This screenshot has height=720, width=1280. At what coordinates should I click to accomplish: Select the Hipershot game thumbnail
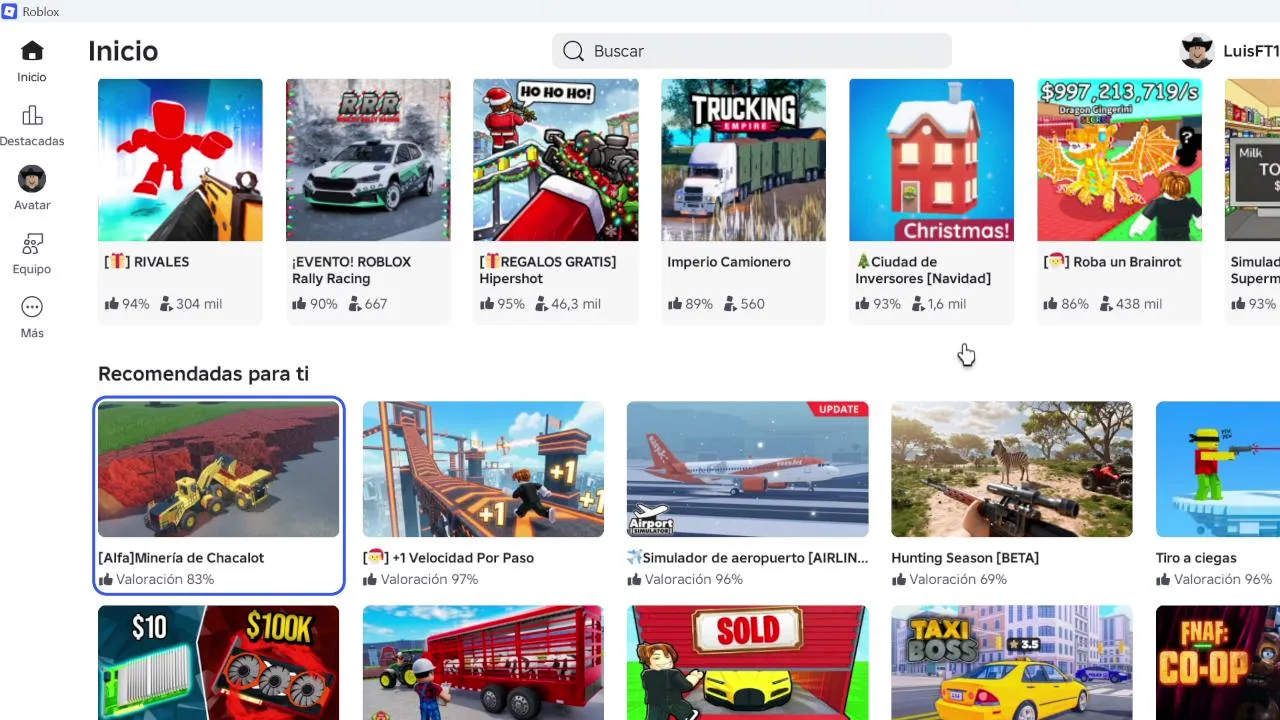pos(556,160)
